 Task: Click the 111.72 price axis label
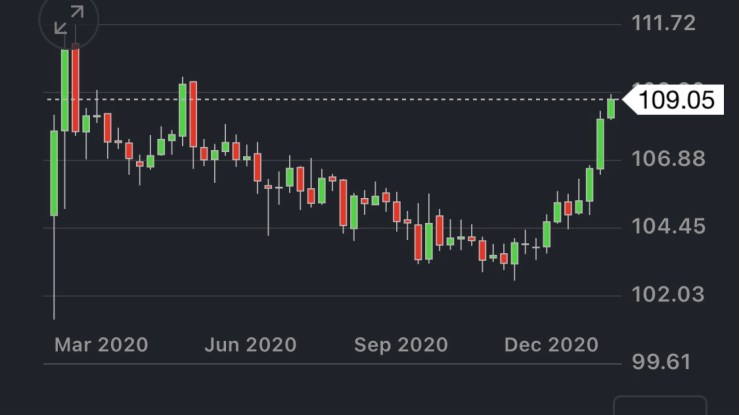pos(663,22)
